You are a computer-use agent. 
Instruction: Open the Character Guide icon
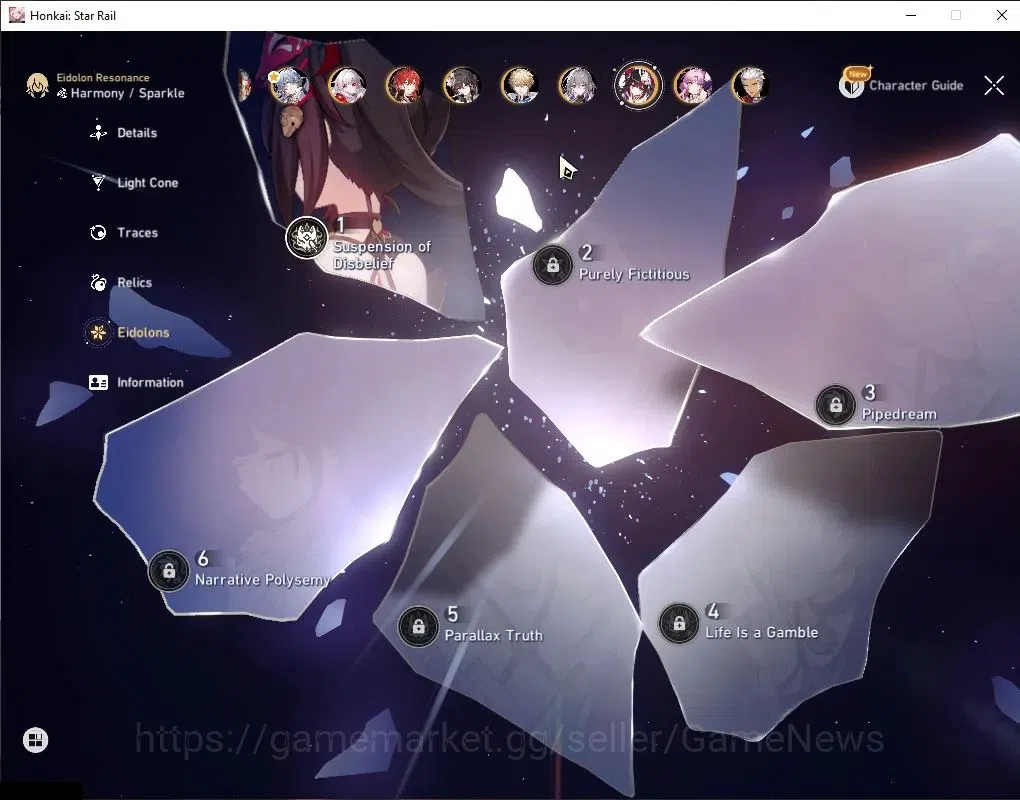click(851, 85)
